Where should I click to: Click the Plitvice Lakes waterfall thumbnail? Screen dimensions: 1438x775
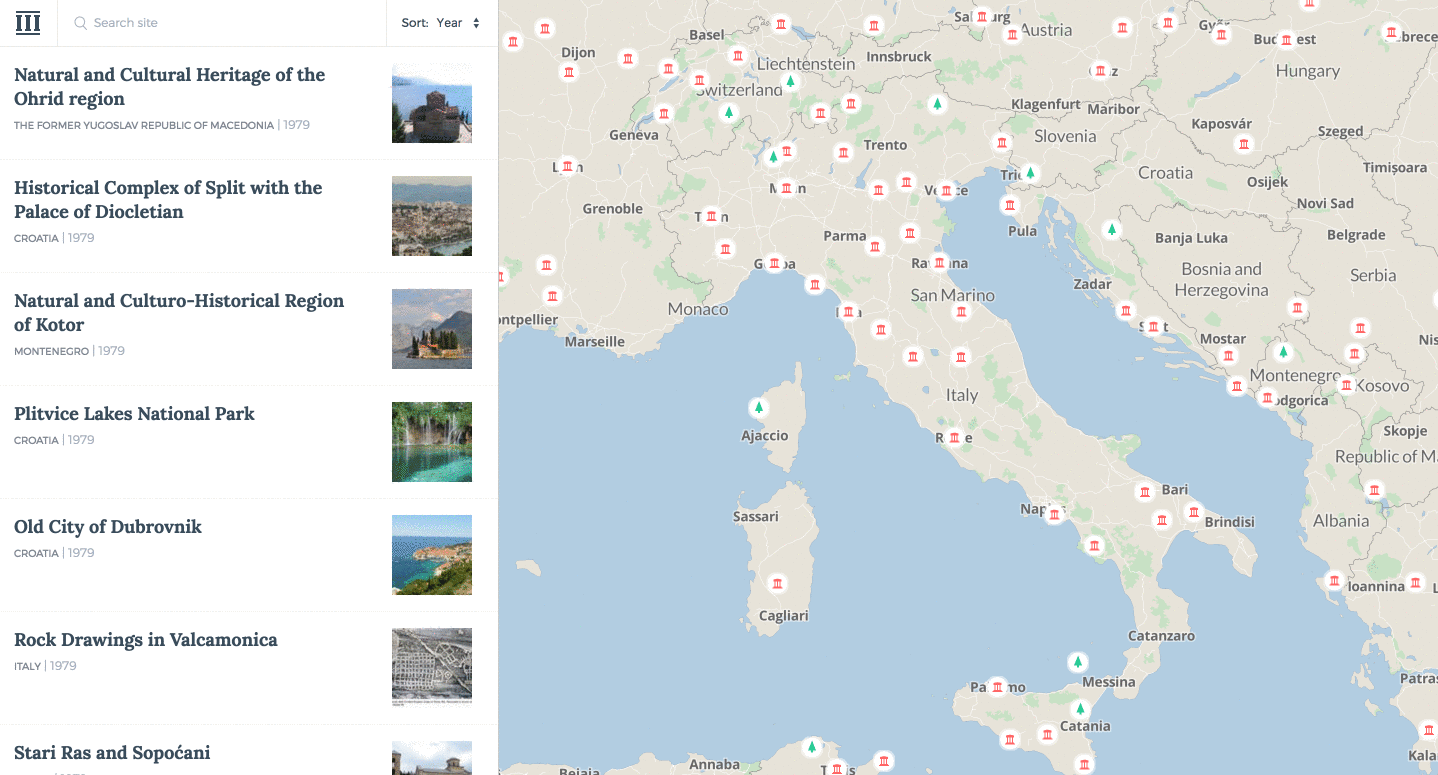(432, 442)
